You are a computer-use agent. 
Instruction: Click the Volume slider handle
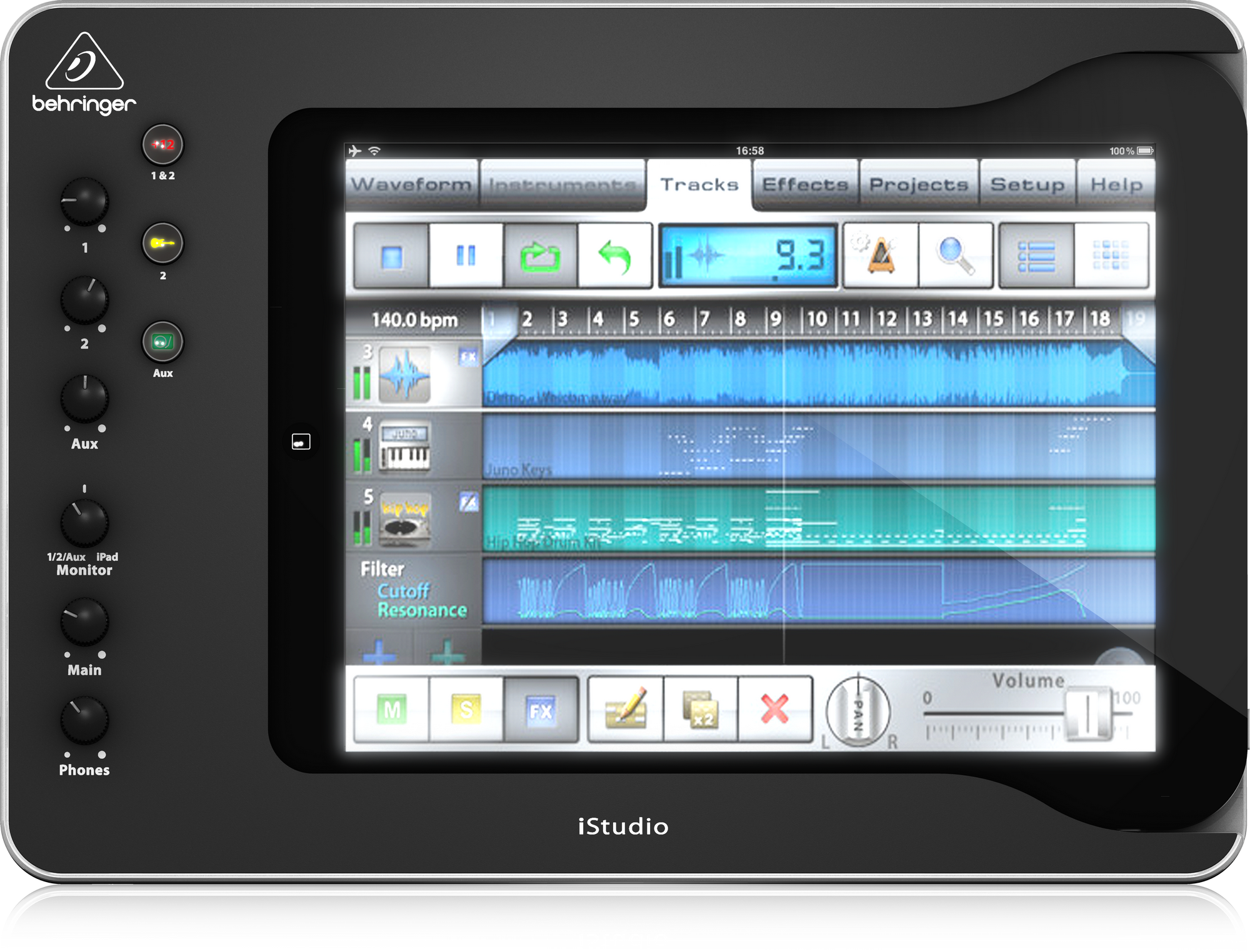[x=1089, y=713]
